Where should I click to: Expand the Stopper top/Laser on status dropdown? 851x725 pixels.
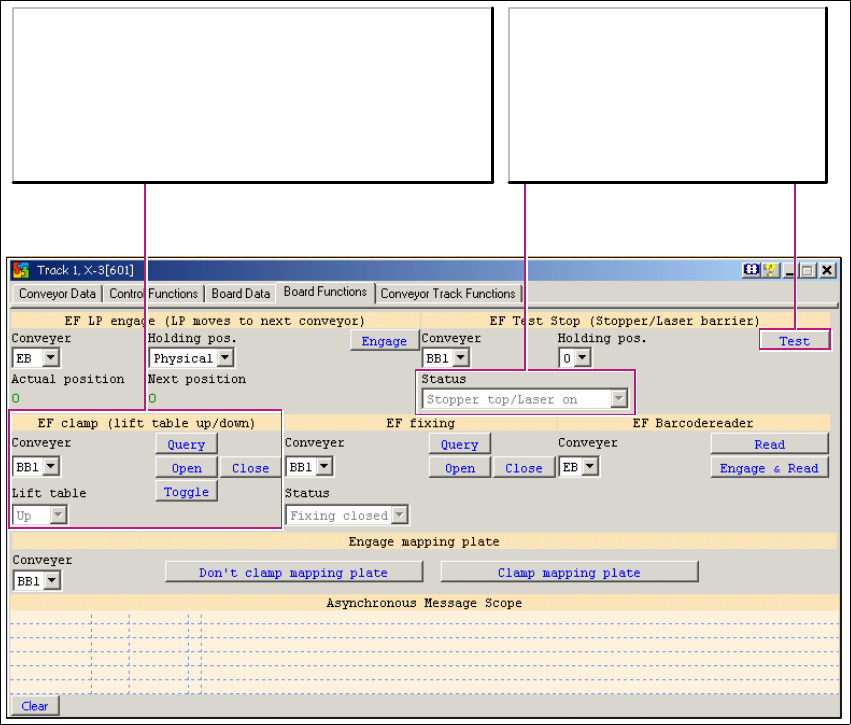coord(619,400)
